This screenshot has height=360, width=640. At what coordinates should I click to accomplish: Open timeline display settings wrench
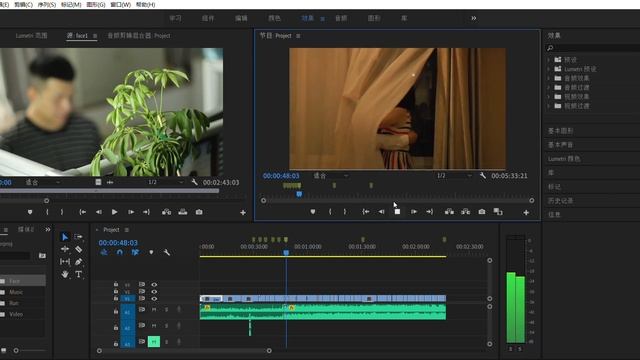pyautogui.click(x=167, y=252)
